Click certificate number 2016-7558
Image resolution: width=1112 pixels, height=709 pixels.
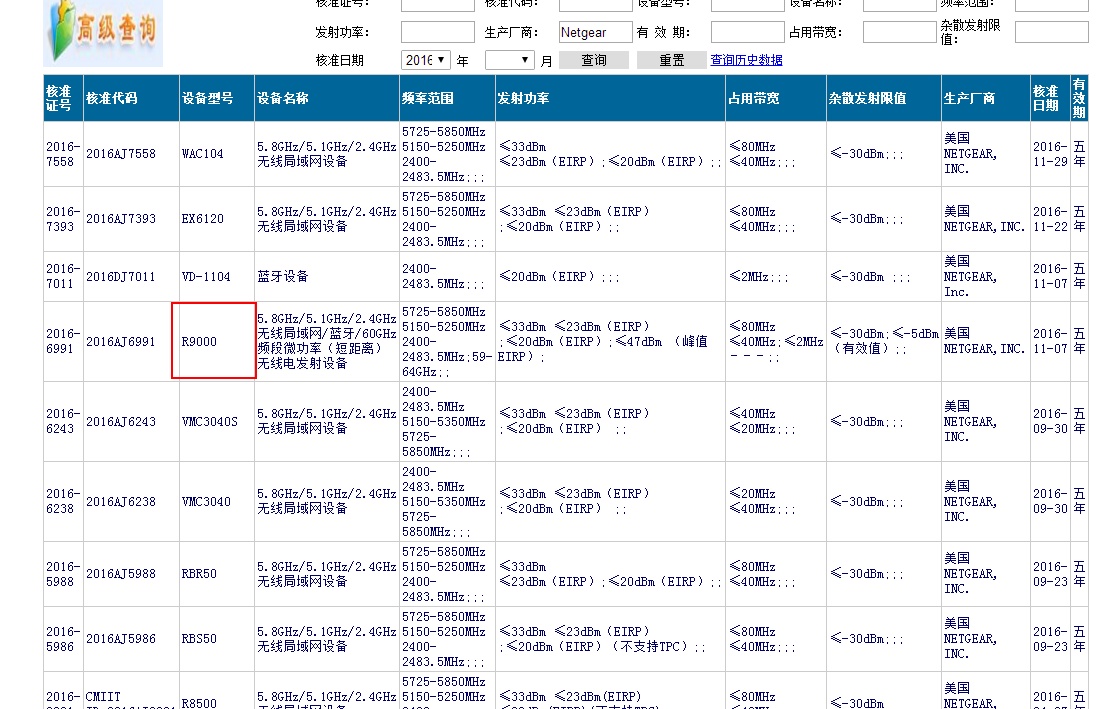(62, 154)
